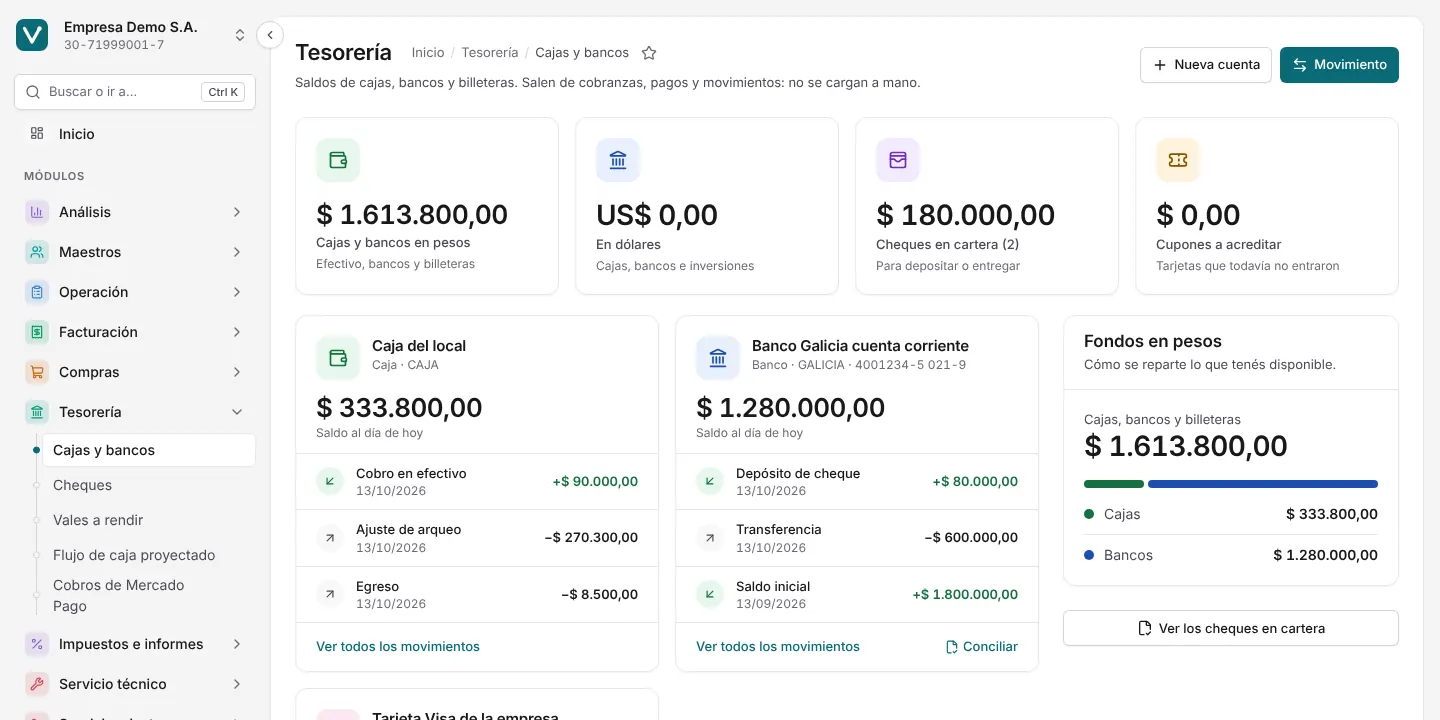
Task: Expand the Facturación module
Action: pos(135,332)
